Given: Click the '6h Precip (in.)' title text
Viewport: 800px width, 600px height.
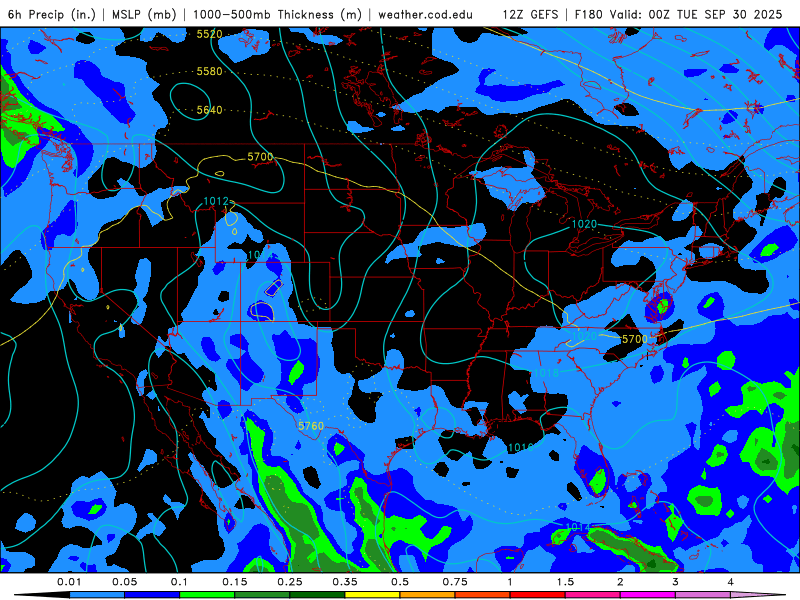Looking at the screenshot, I should pyautogui.click(x=52, y=14).
